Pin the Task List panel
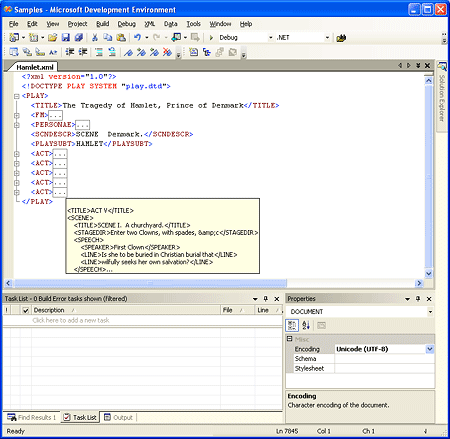 pyautogui.click(x=266, y=299)
